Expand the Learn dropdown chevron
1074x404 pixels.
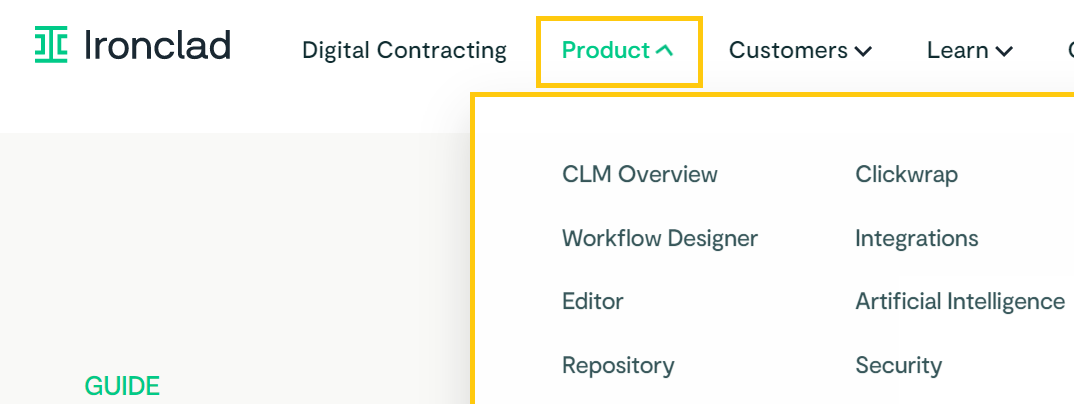[x=1004, y=51]
